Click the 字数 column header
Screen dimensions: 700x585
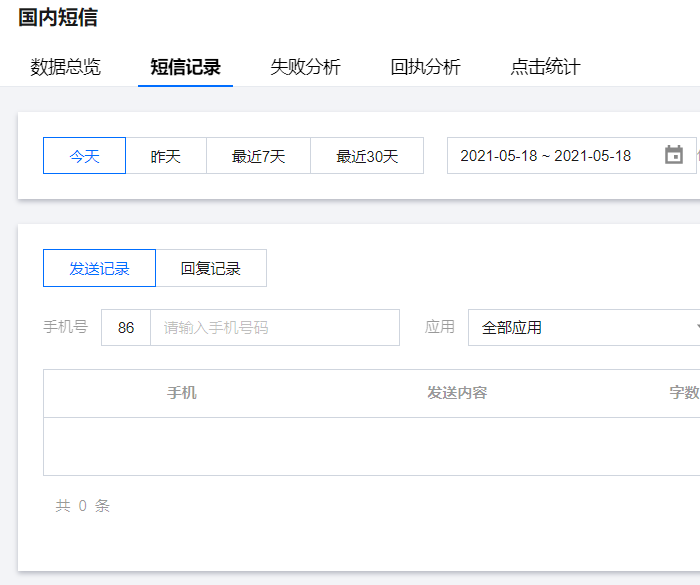[684, 393]
